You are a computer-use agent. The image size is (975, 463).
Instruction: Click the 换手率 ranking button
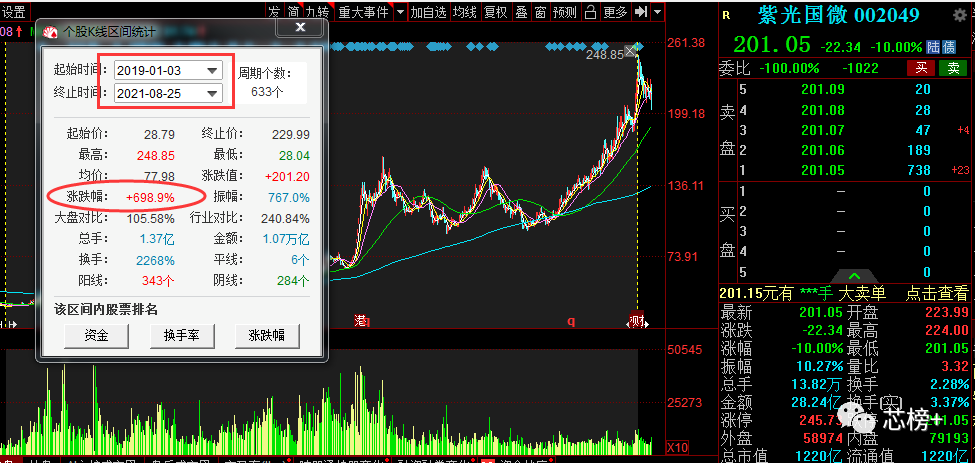[182, 336]
